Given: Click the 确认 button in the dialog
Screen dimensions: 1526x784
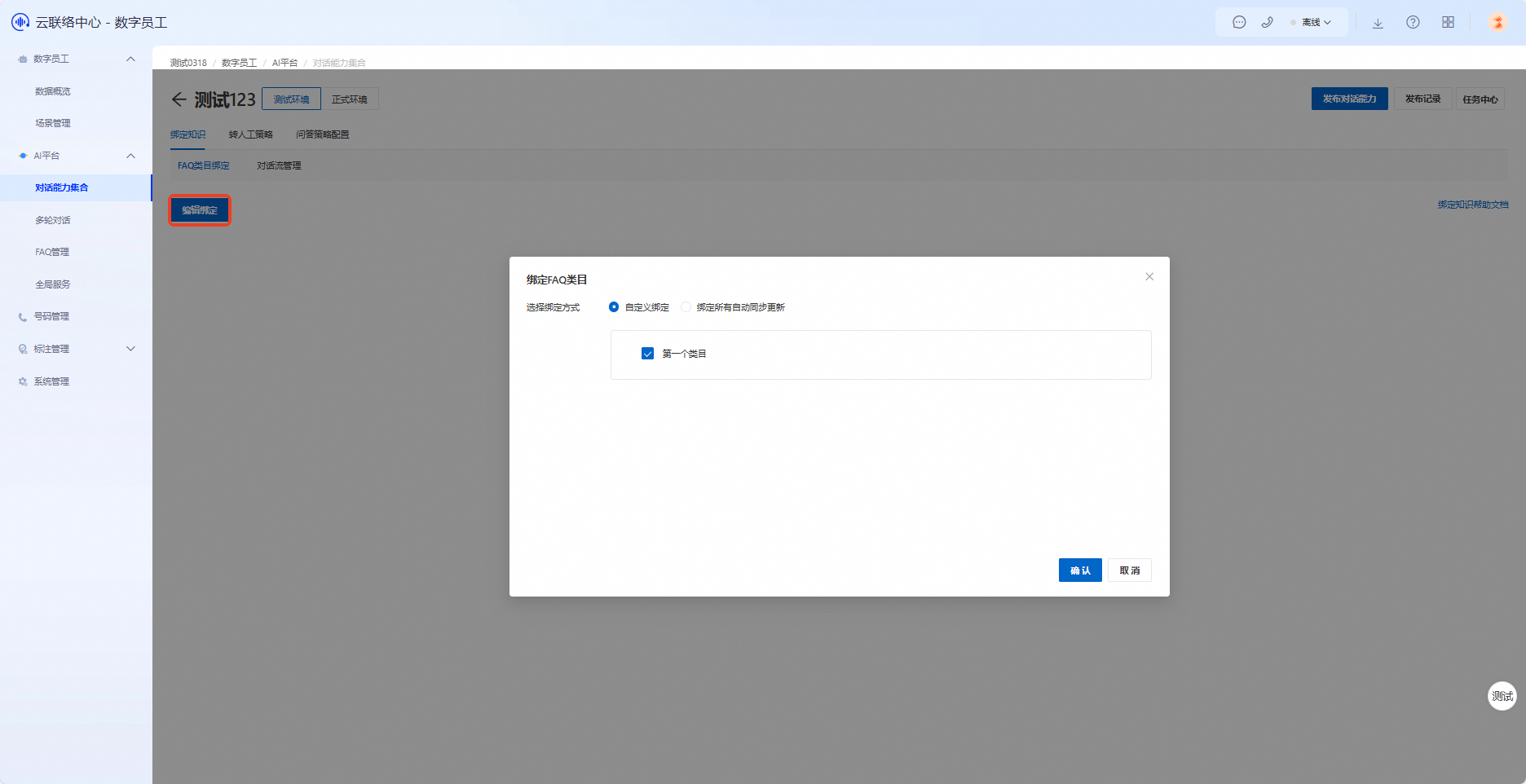Looking at the screenshot, I should 1080,570.
